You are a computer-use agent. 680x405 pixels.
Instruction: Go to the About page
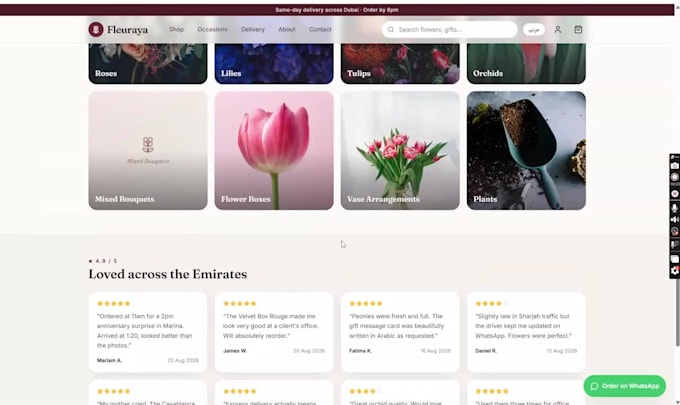[287, 29]
